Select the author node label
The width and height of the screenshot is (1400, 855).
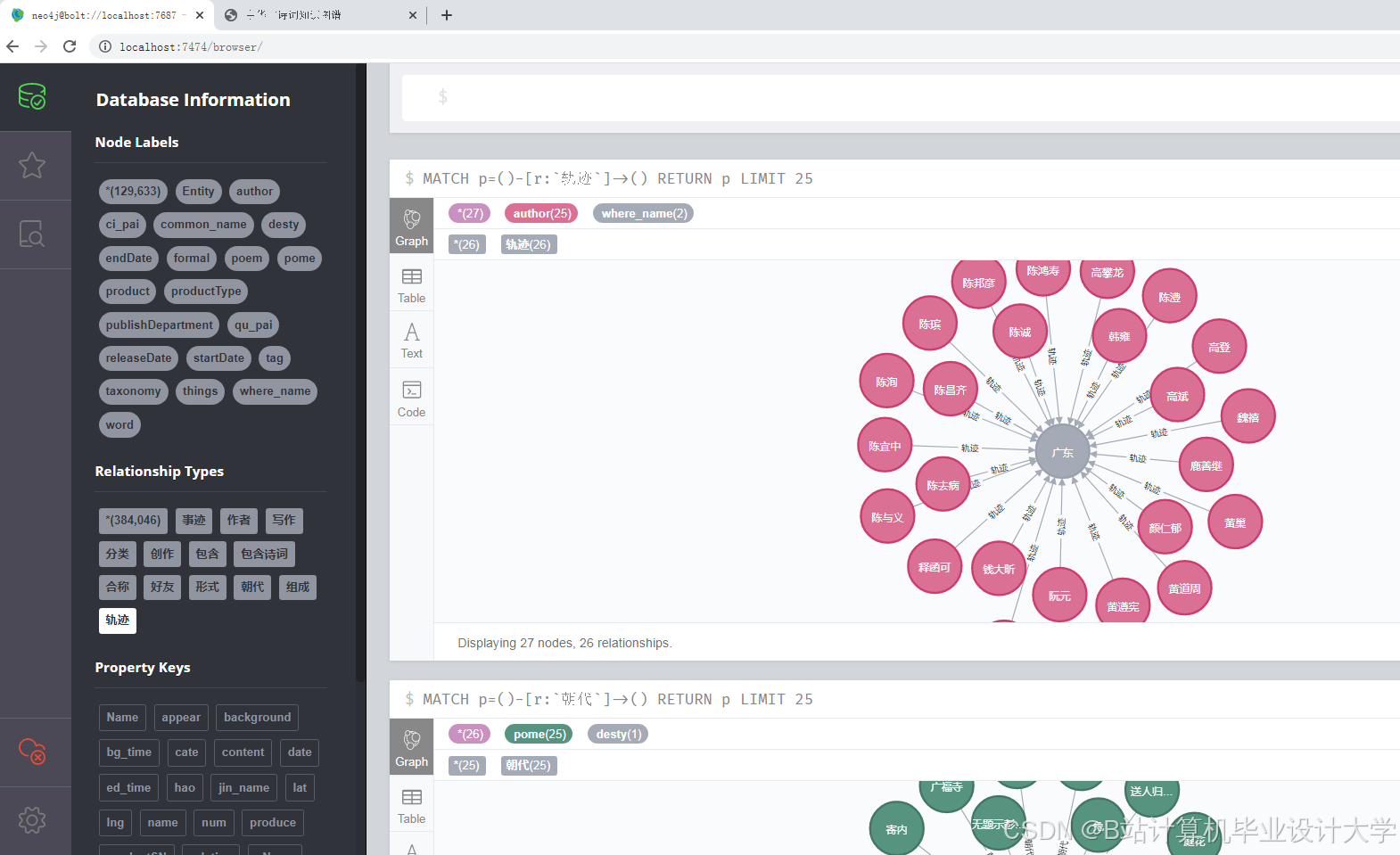(x=254, y=192)
